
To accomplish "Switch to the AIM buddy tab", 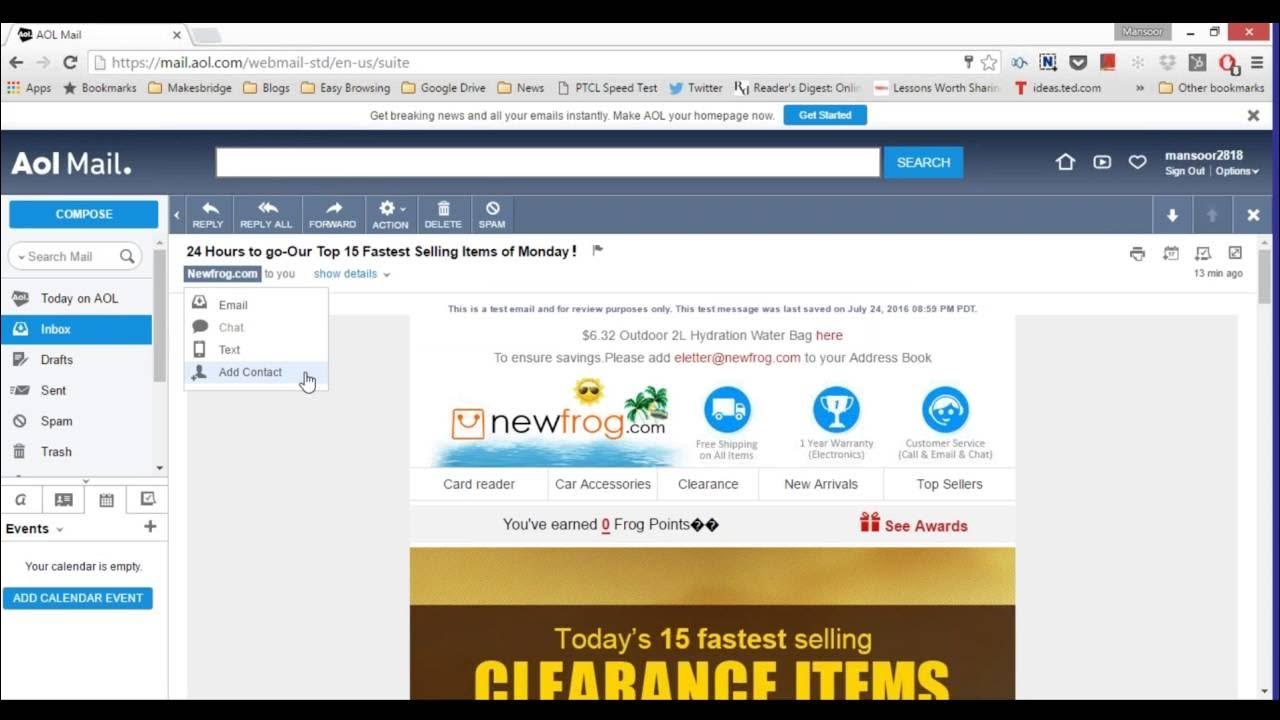I will (x=21, y=499).
